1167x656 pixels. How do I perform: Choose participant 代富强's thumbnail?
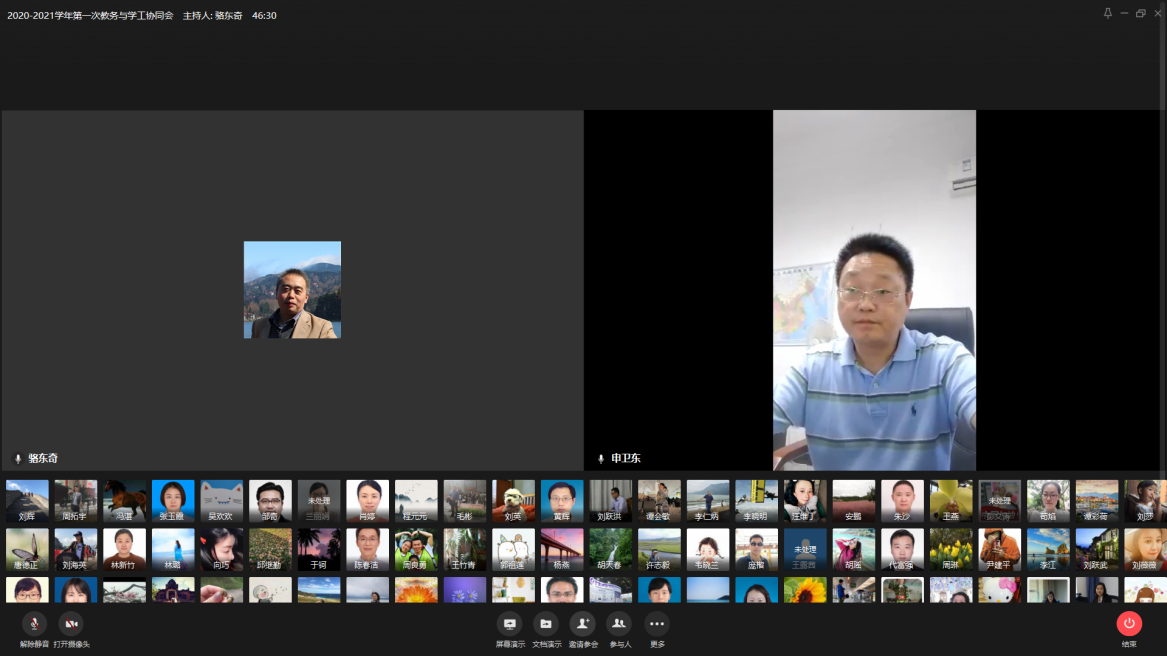coord(902,549)
